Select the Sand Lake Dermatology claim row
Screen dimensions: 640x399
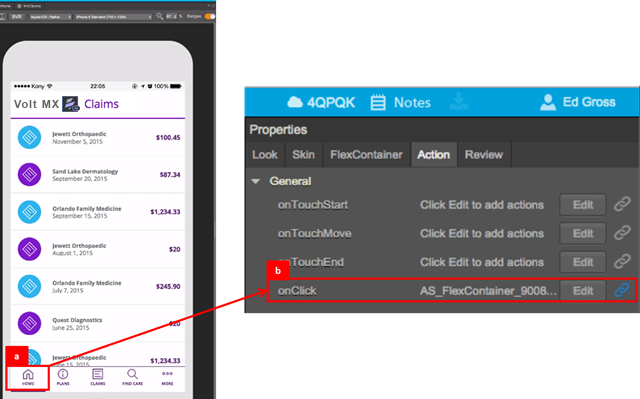(x=98, y=175)
